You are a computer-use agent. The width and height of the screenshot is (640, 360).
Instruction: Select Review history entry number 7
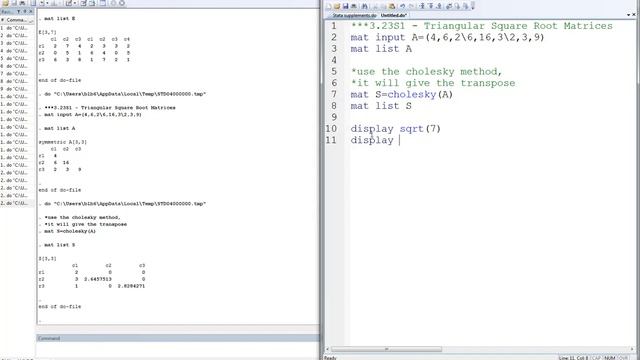(17, 73)
